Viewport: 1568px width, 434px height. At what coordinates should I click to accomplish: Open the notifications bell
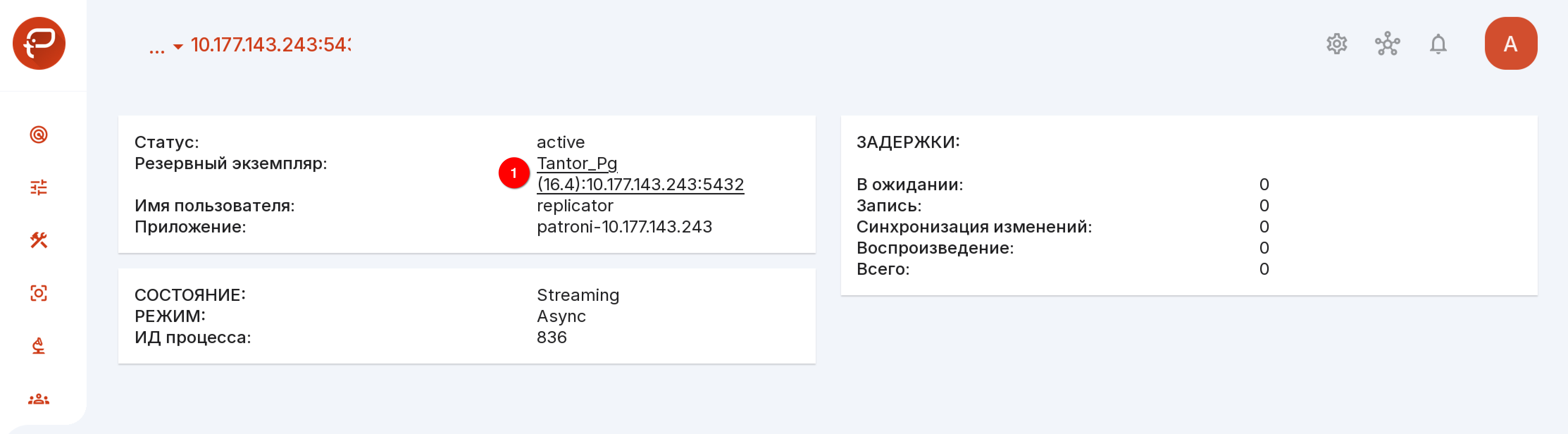click(1438, 44)
